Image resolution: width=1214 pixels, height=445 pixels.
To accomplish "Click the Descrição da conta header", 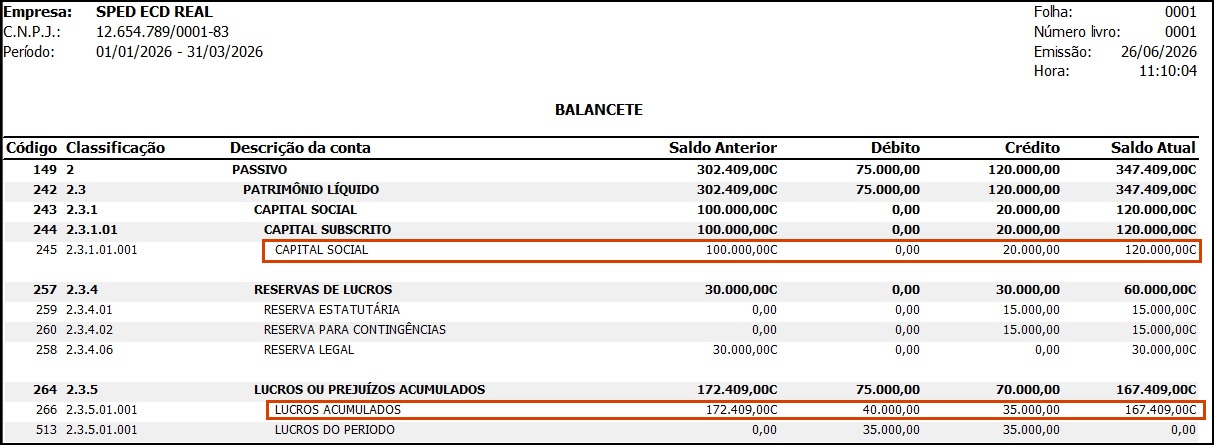I will 300,148.
